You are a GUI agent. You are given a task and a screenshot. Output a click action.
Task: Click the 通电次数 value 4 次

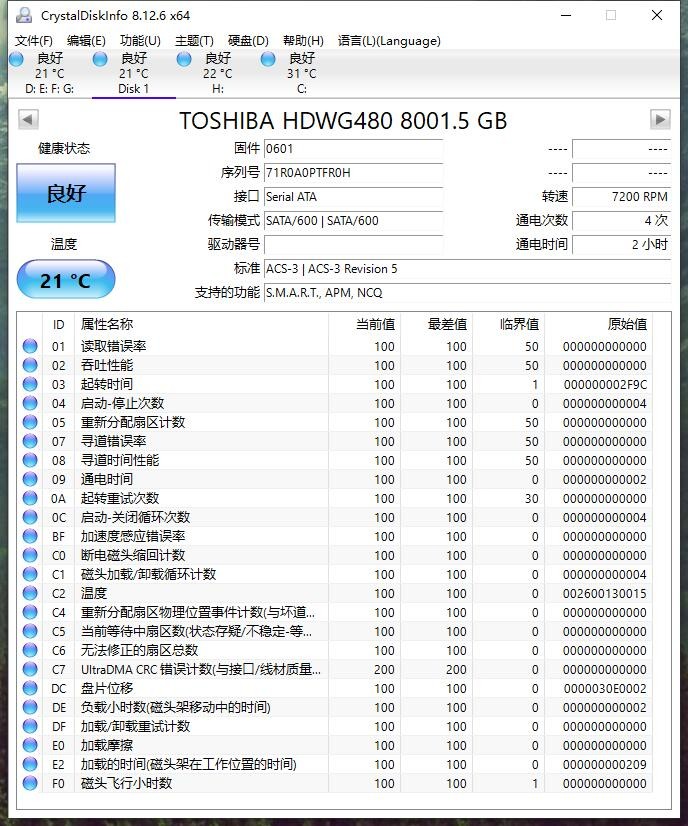tap(622, 221)
